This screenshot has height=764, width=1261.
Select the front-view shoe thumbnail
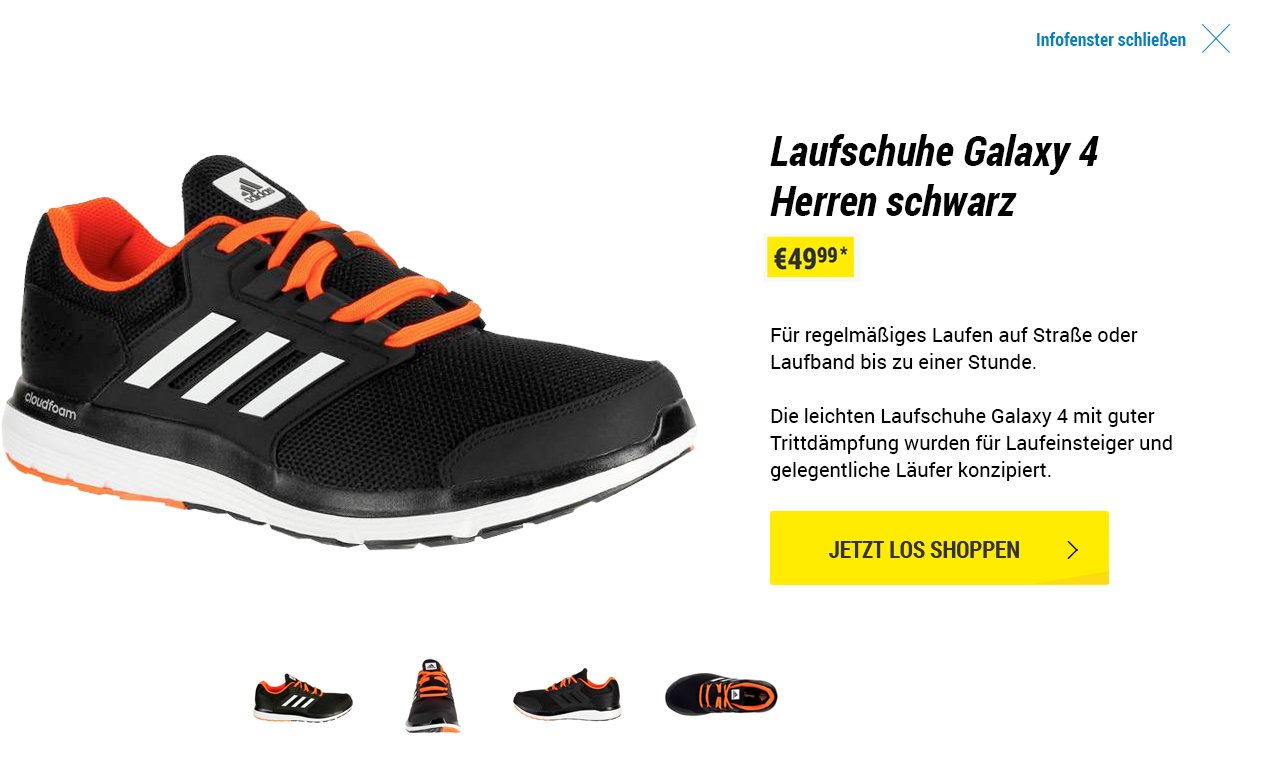coord(433,696)
